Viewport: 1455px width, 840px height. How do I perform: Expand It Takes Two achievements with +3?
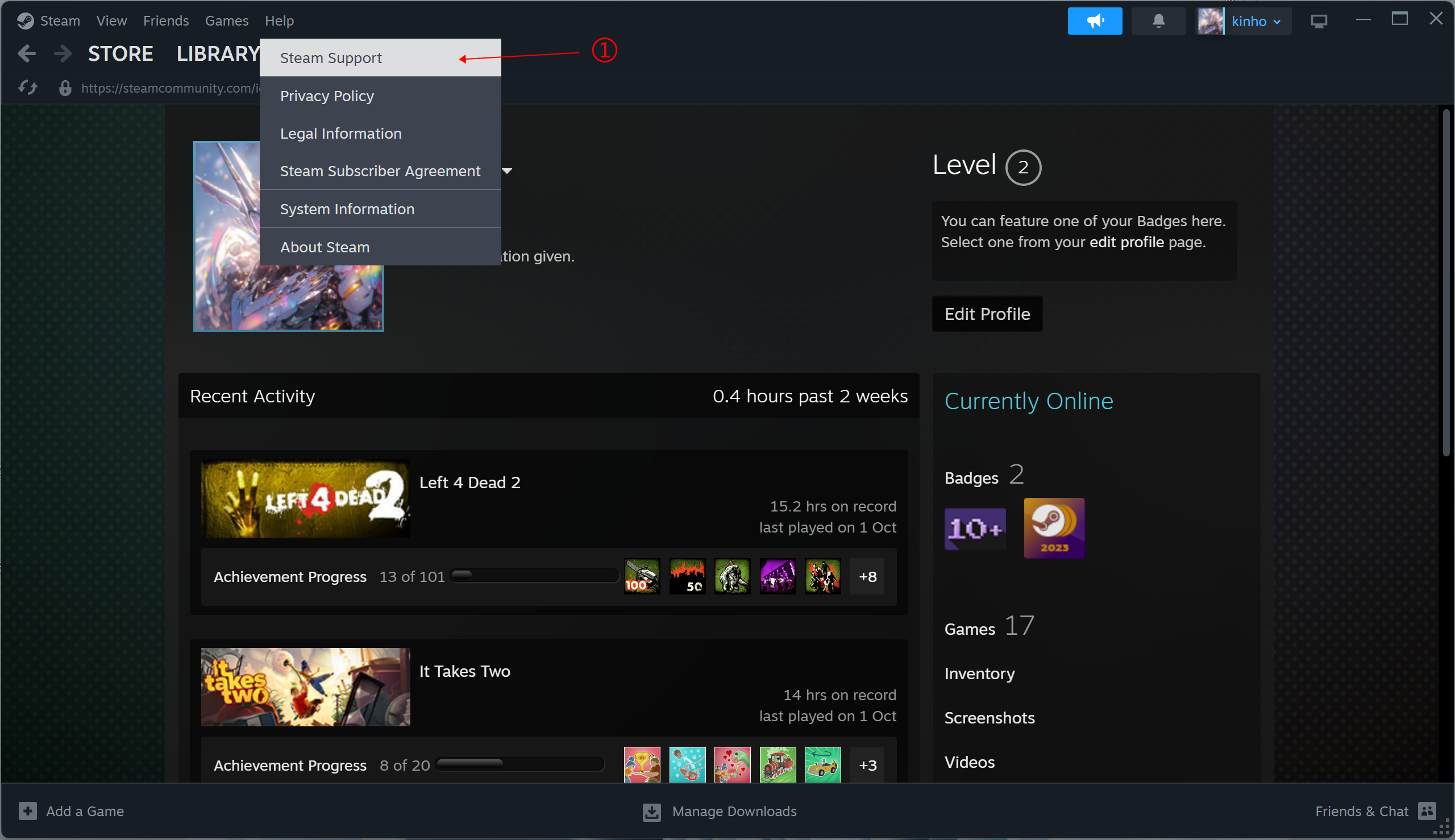click(x=867, y=764)
